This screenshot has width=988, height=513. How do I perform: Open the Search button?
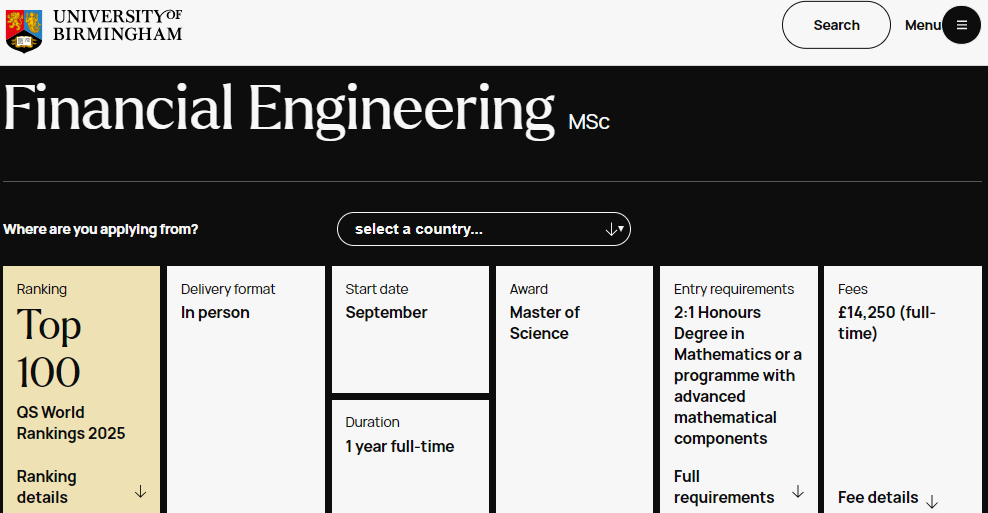(836, 25)
